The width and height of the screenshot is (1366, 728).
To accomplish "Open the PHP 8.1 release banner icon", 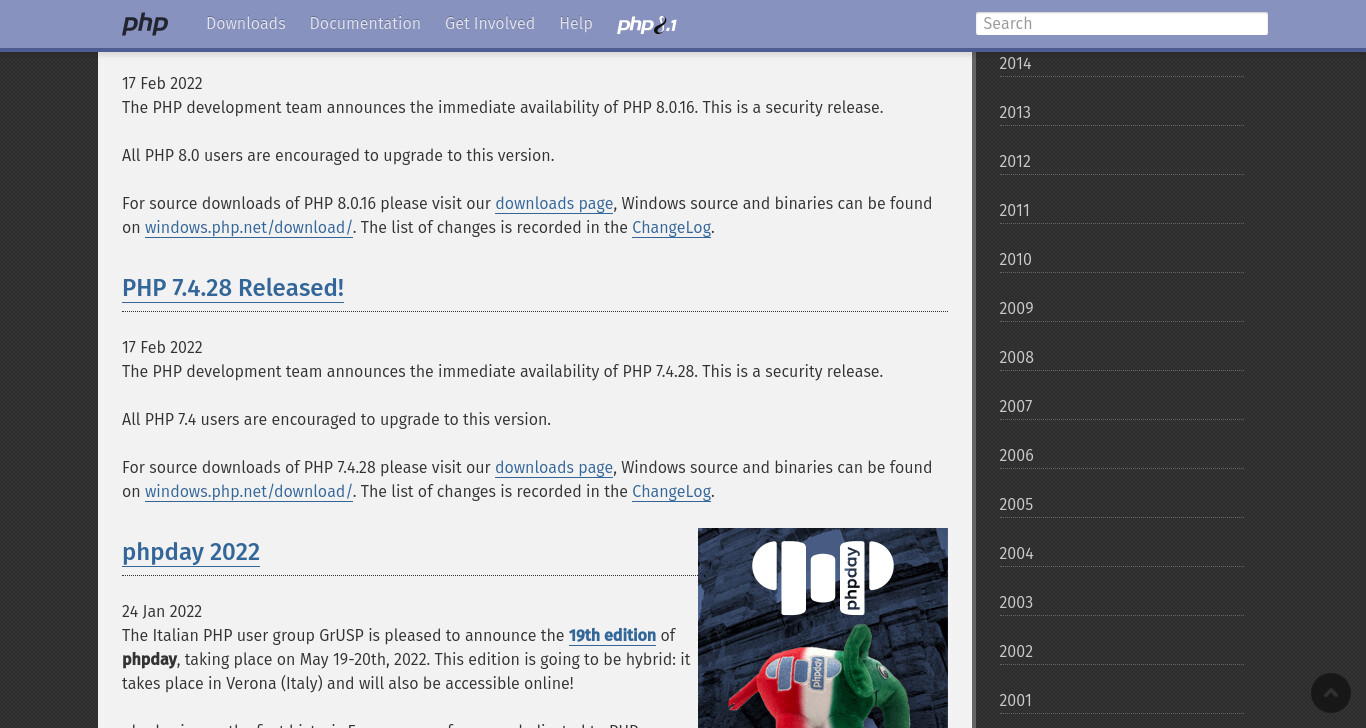I will [x=647, y=24].
